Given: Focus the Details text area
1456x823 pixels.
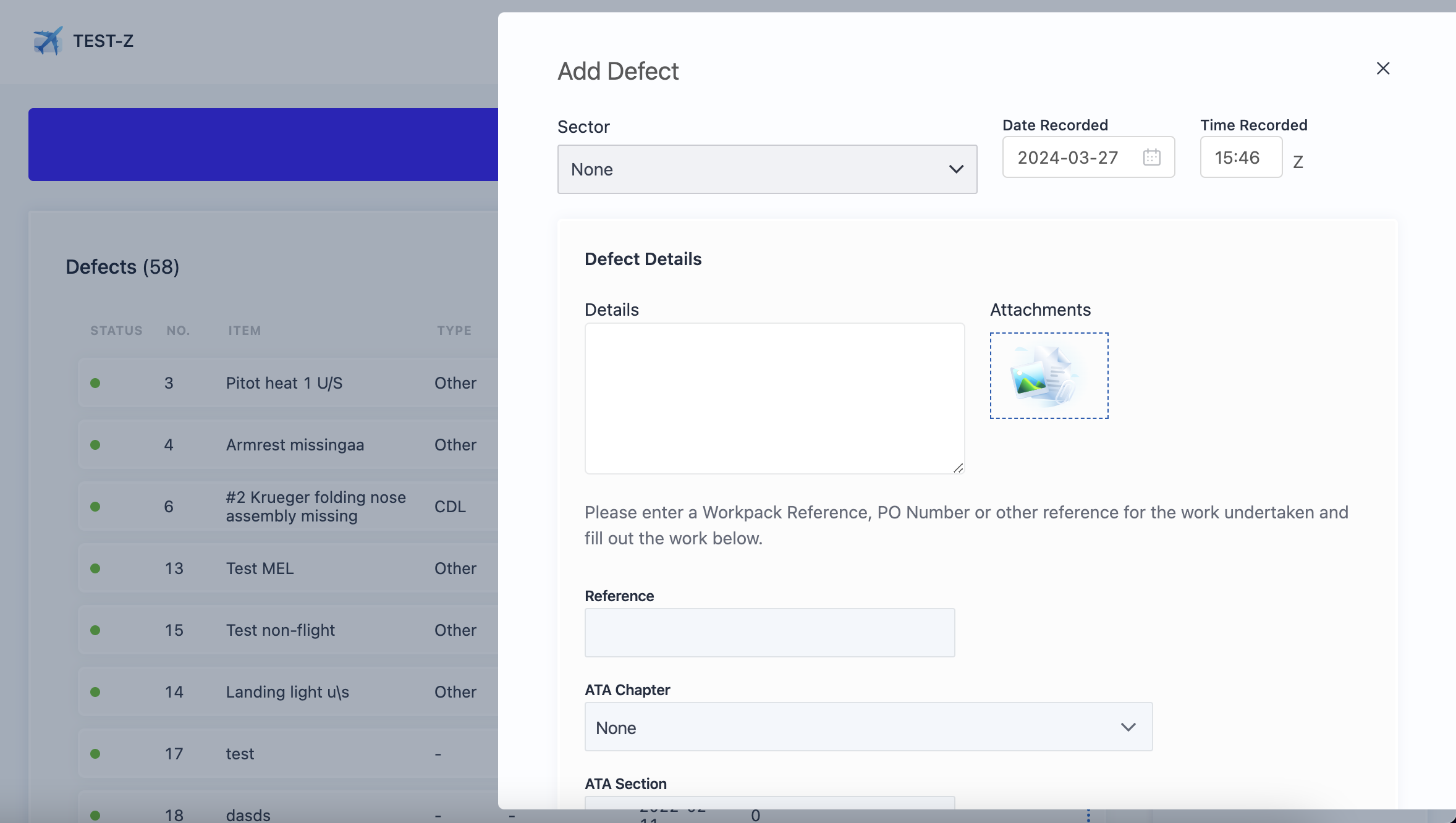Looking at the screenshot, I should 774,399.
